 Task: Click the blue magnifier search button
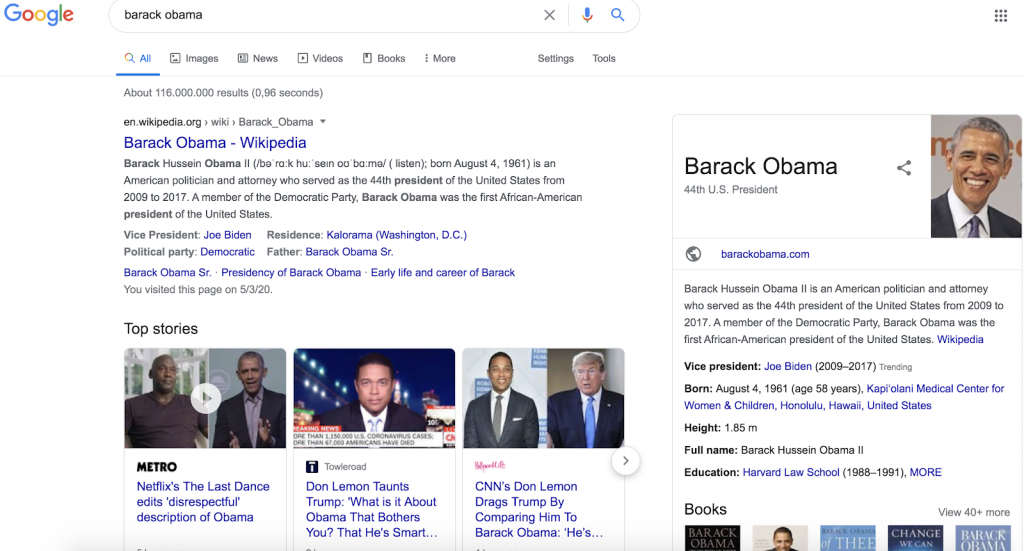pyautogui.click(x=617, y=14)
